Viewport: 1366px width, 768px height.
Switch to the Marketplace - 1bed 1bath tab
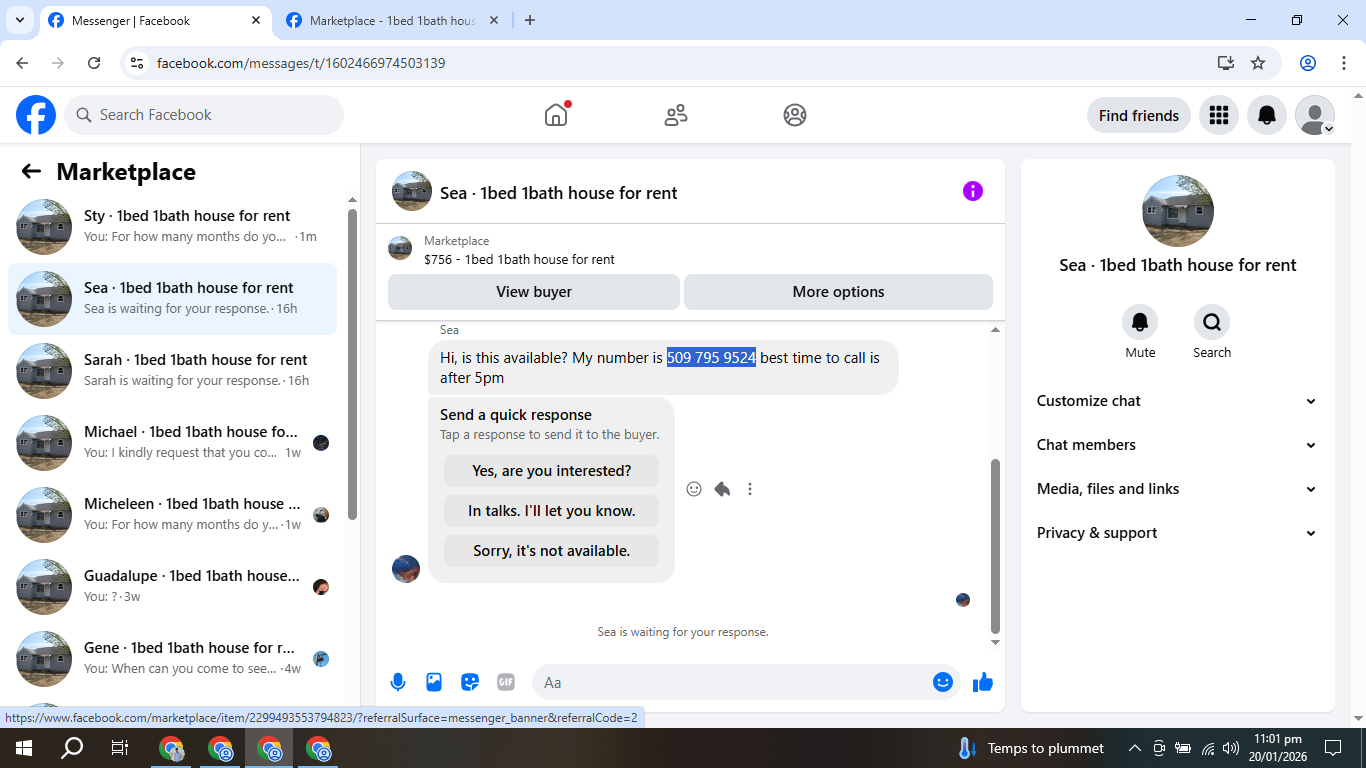tap(392, 21)
